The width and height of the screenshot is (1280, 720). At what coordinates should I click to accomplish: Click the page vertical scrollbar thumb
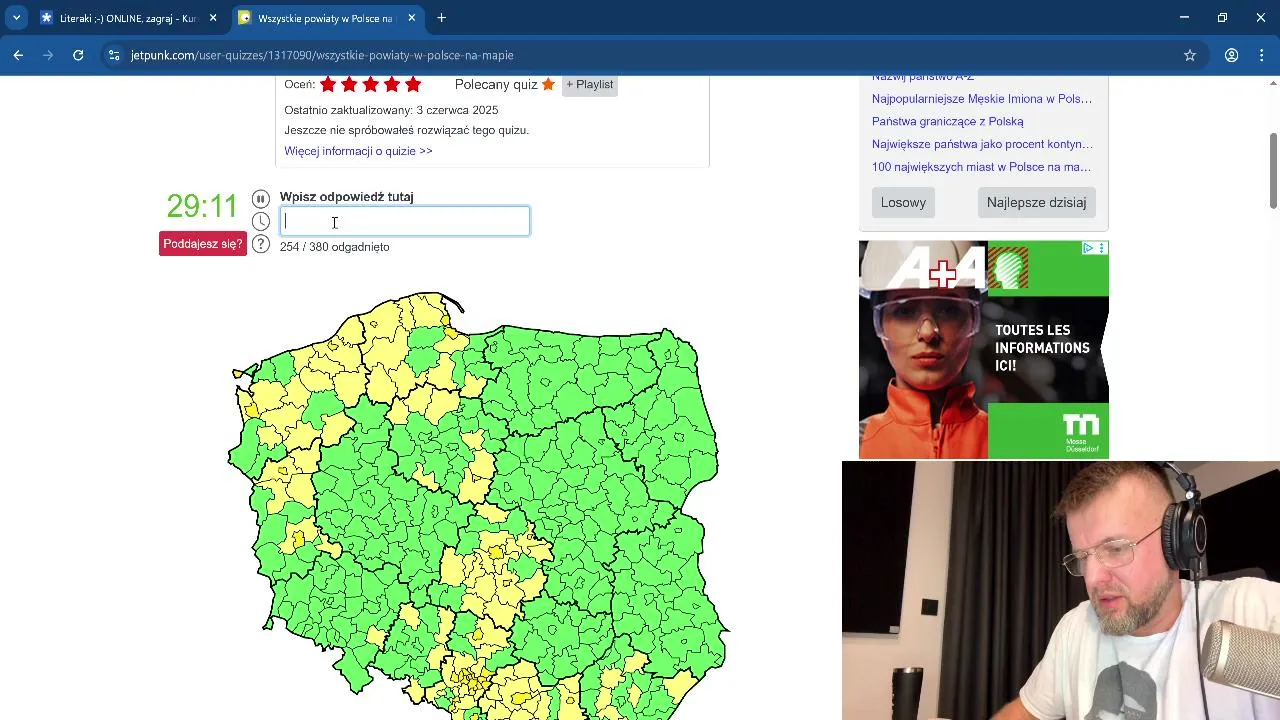1274,170
